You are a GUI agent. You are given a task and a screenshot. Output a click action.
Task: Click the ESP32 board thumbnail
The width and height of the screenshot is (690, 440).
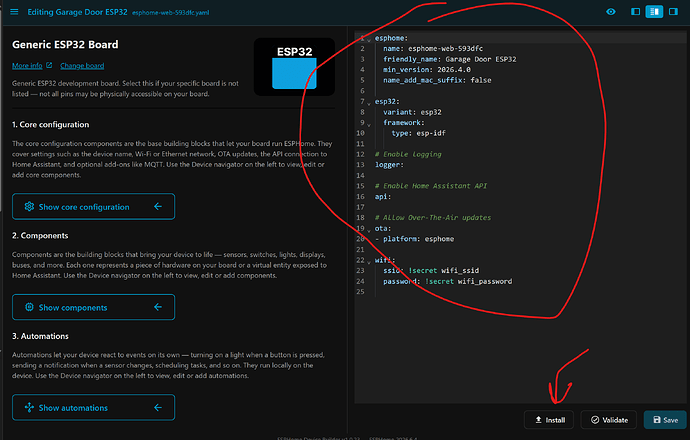294,67
